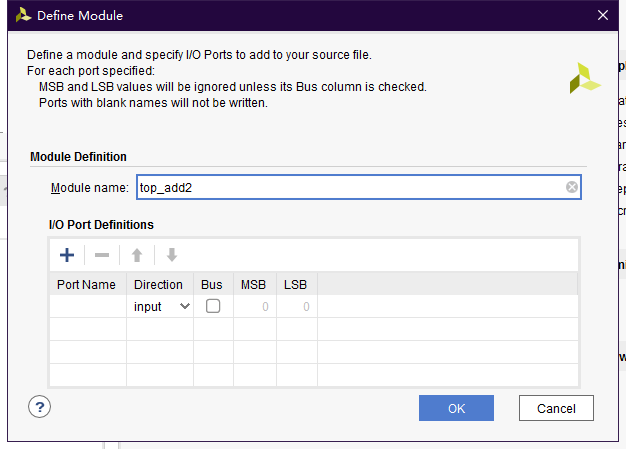Enable the Bus checkbox in first row
The width and height of the screenshot is (626, 449).
(x=213, y=307)
